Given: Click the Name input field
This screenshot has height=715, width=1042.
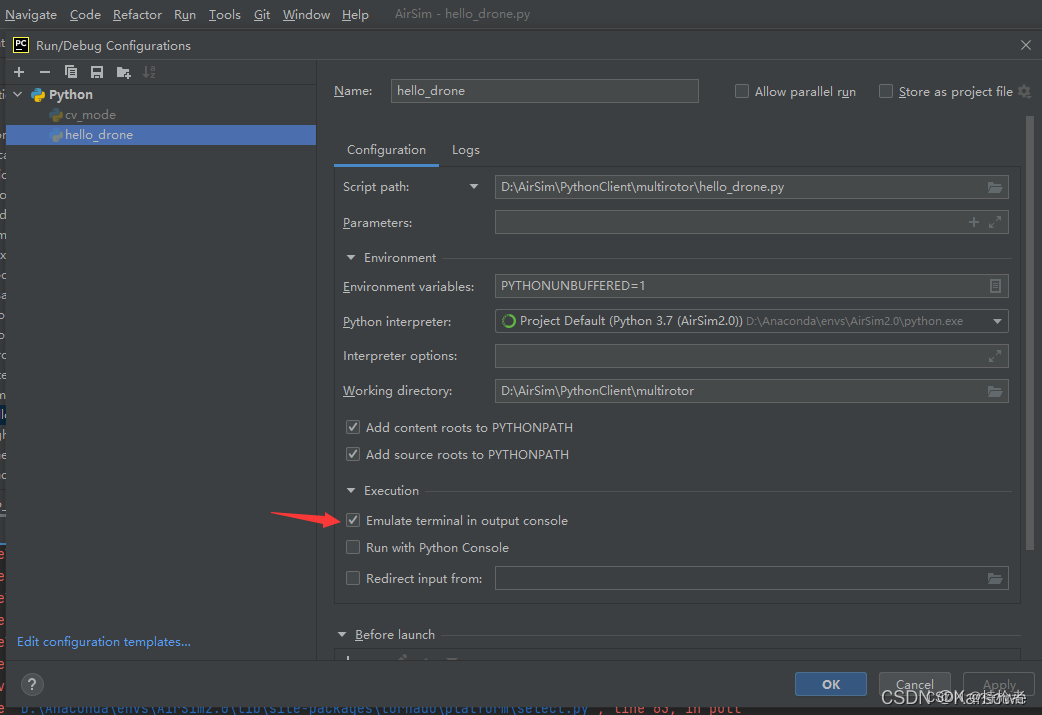Looking at the screenshot, I should coord(544,91).
